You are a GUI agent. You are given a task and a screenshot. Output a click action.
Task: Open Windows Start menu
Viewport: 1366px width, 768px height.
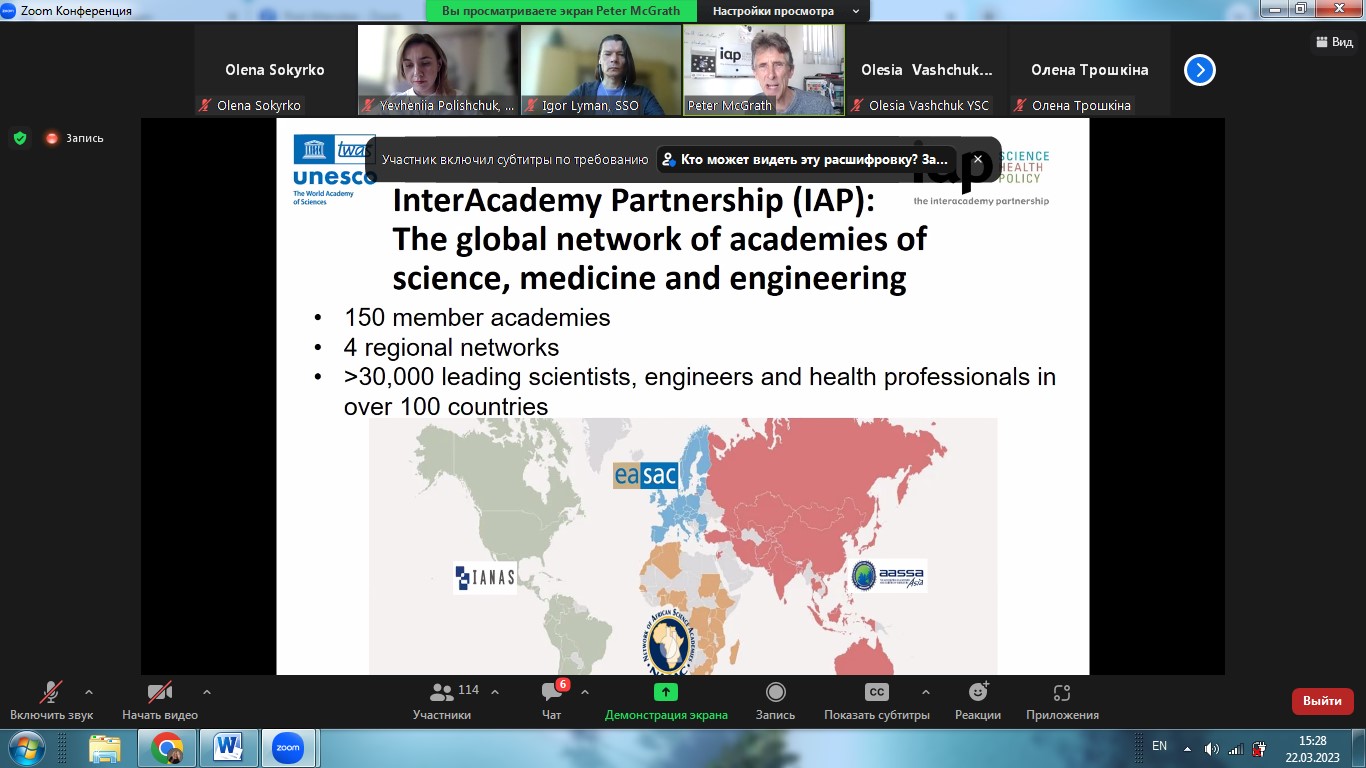coord(26,748)
